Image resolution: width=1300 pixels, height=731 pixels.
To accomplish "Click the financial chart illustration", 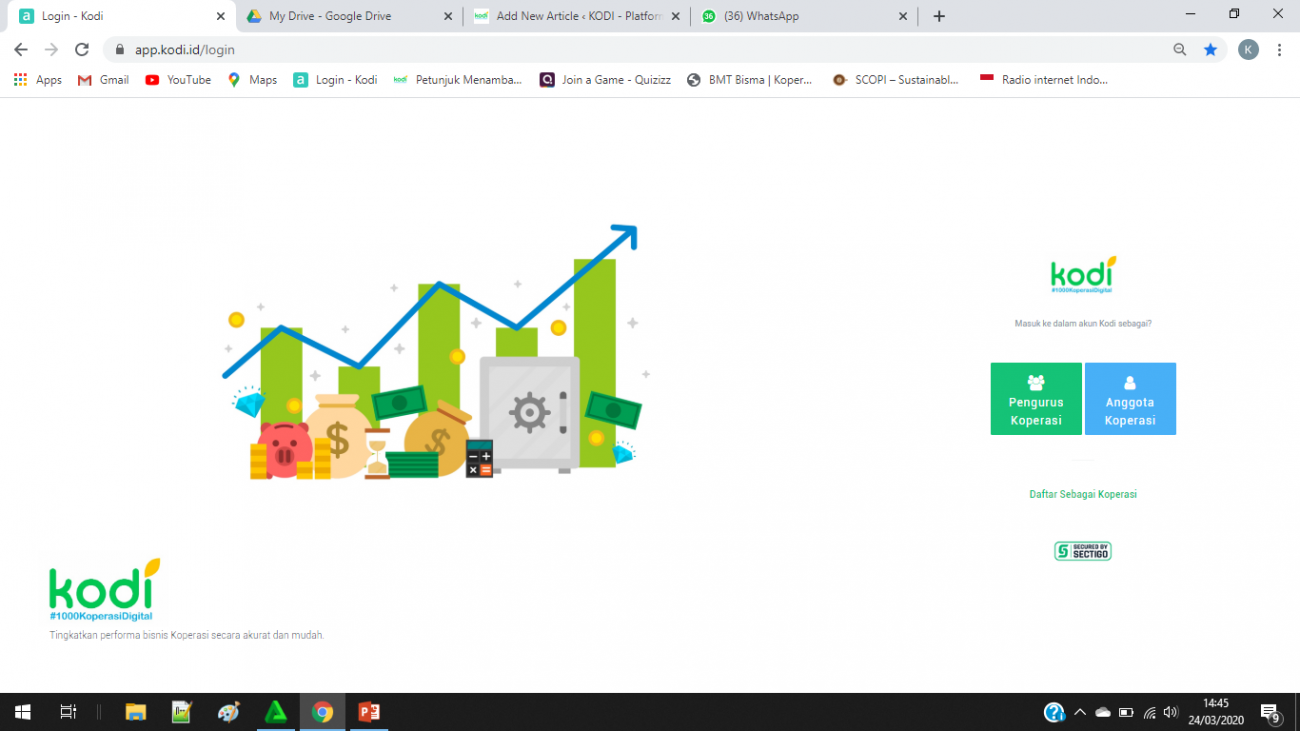I will (x=437, y=352).
